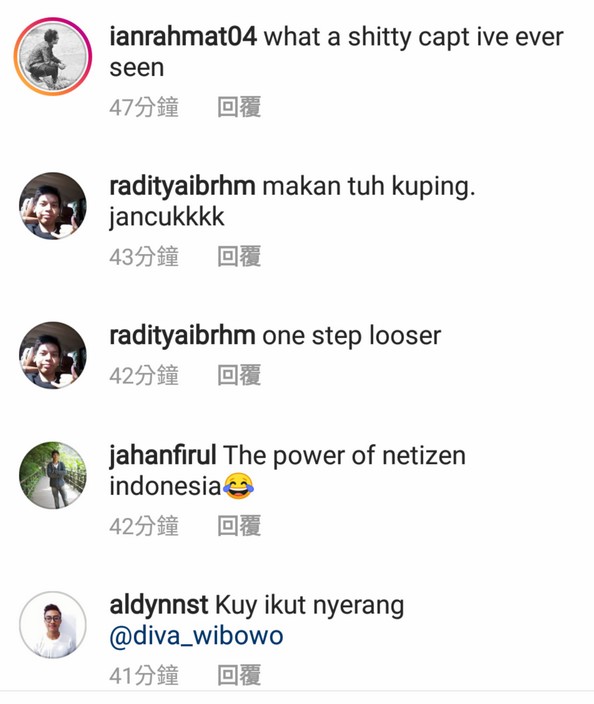Open the @diva_wibowo mention

point(197,636)
